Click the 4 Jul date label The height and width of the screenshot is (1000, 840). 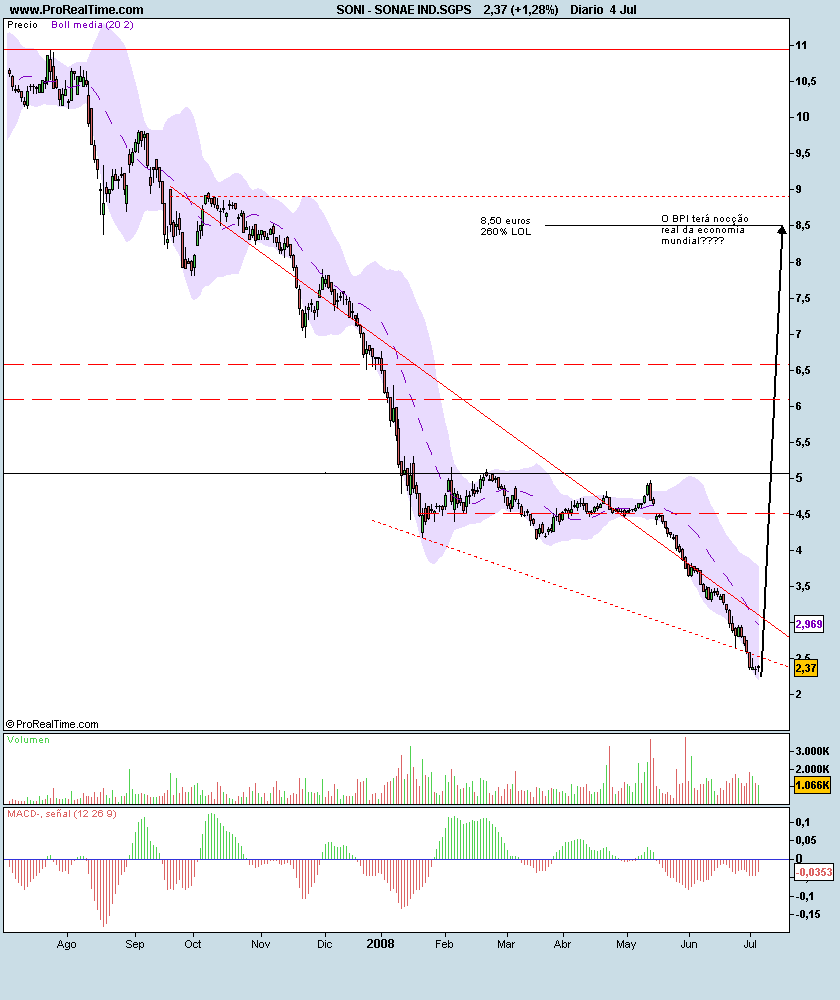pyautogui.click(x=623, y=10)
